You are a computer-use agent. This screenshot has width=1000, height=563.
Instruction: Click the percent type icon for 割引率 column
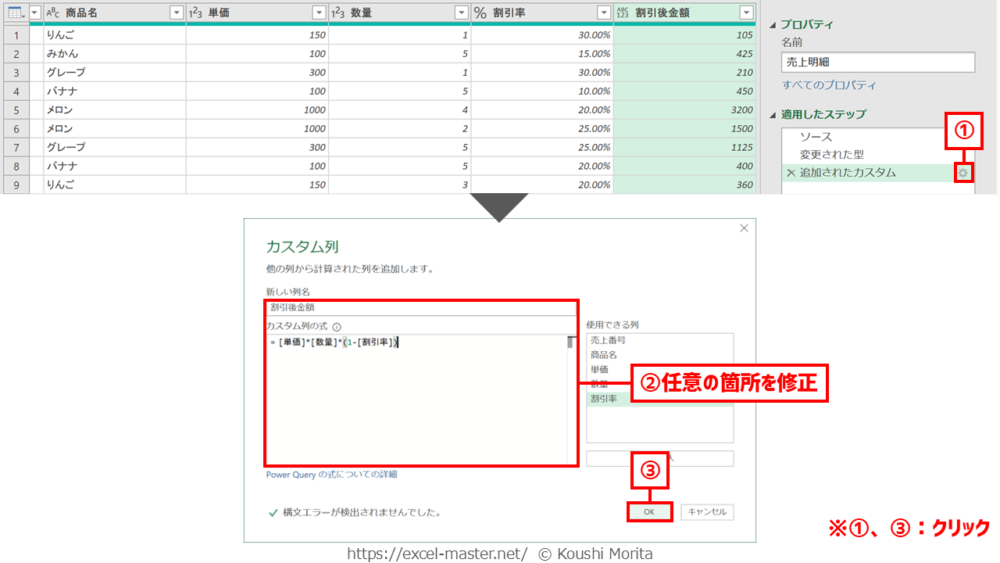point(480,12)
